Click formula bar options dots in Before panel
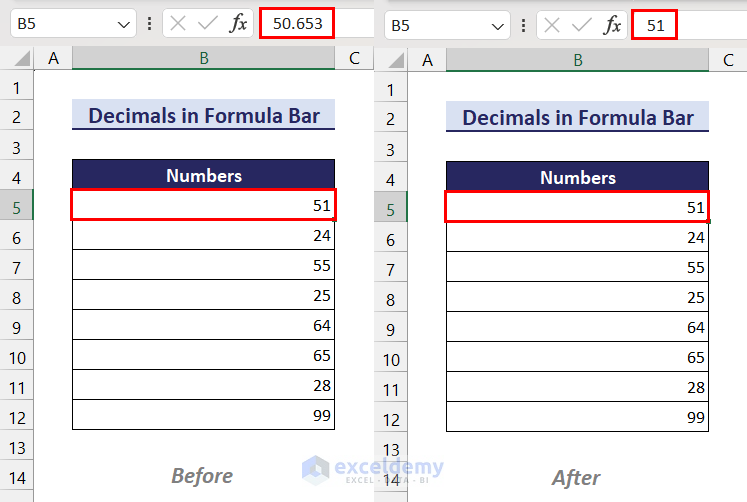Screen dimensions: 747x502 [150, 23]
